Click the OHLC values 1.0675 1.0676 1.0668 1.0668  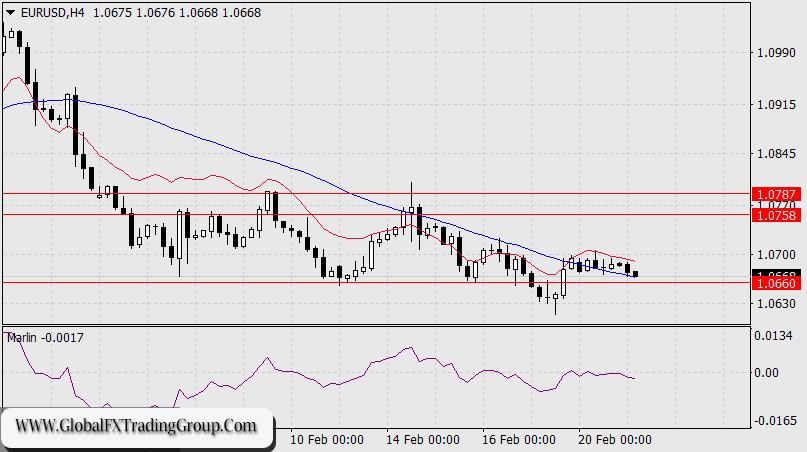point(177,13)
